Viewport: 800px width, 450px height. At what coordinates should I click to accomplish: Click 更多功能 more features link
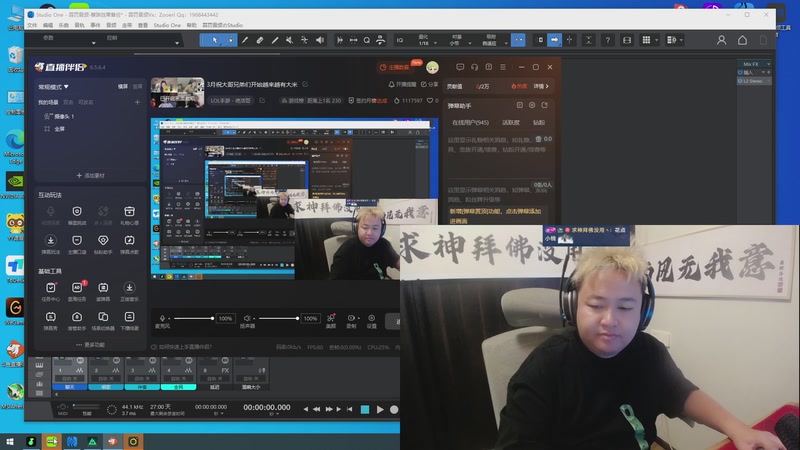click(x=90, y=345)
